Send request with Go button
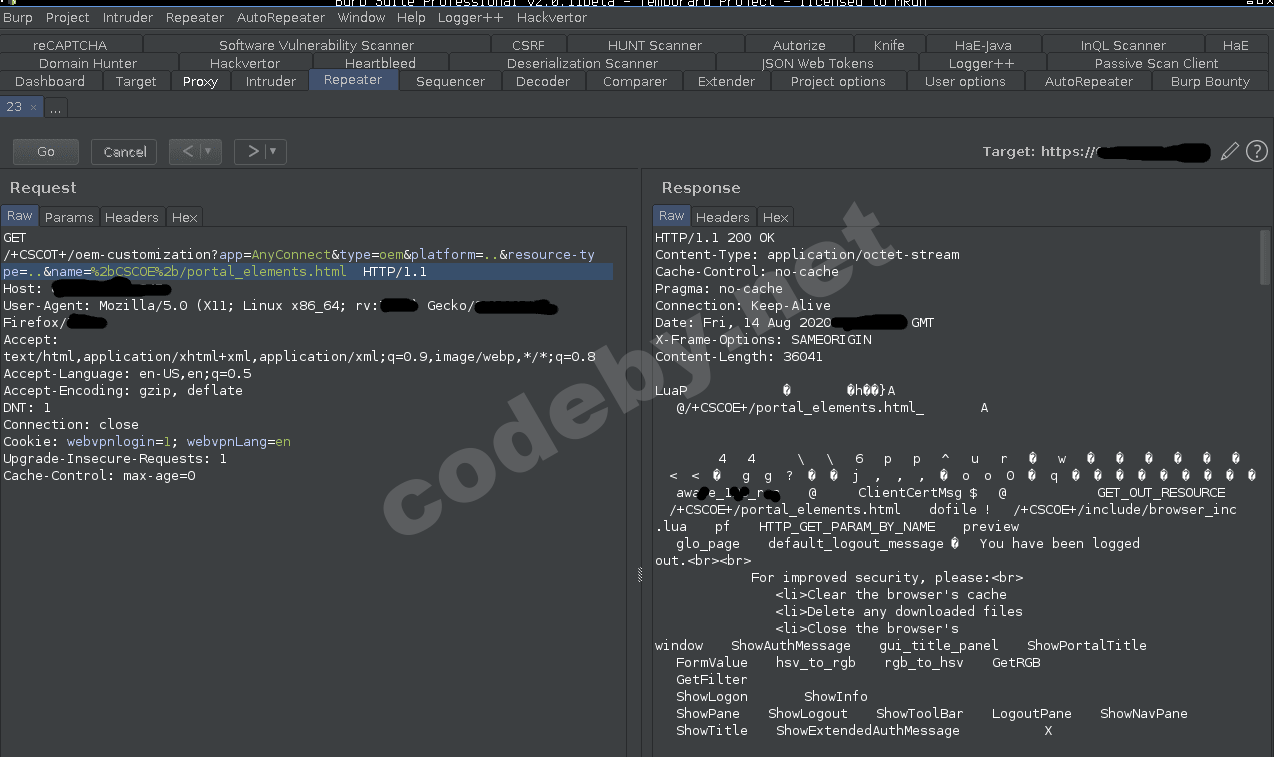The width and height of the screenshot is (1274, 757). [x=46, y=152]
